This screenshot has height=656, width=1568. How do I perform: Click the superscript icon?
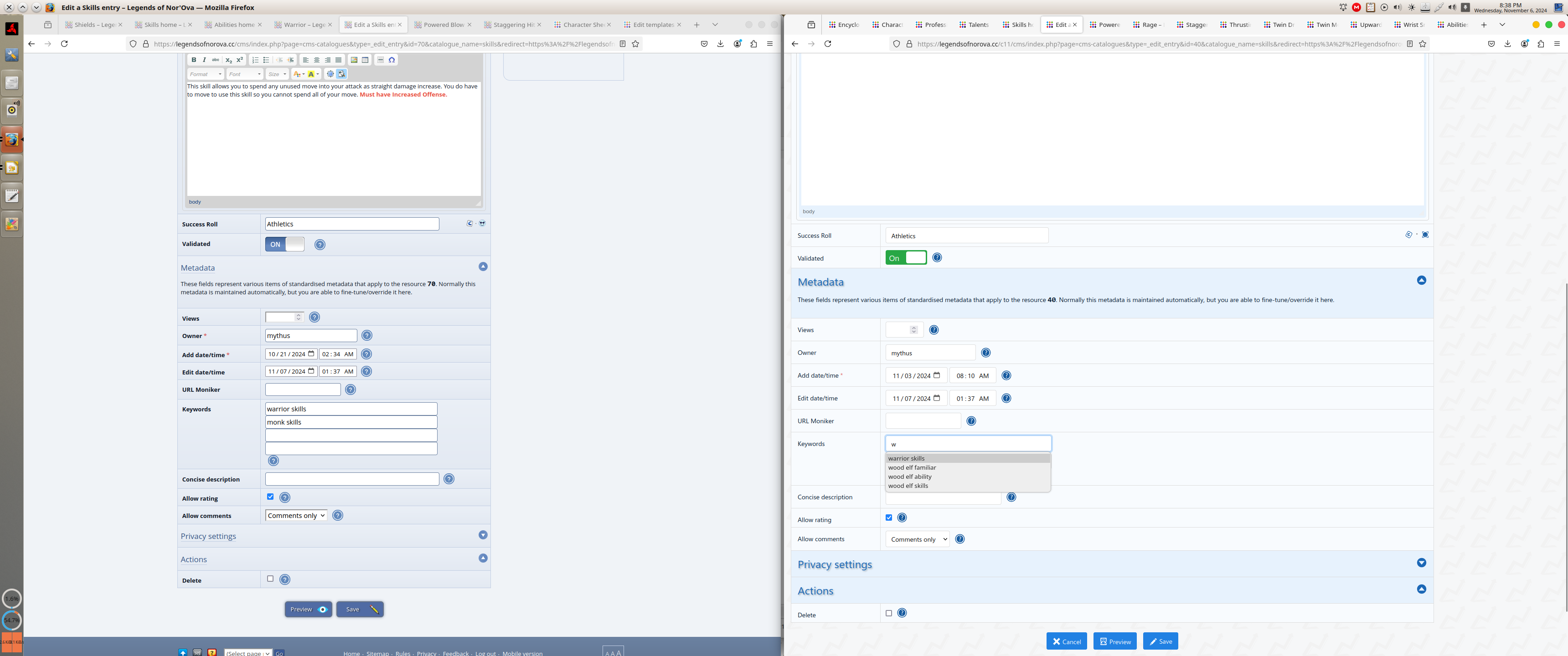pos(240,60)
